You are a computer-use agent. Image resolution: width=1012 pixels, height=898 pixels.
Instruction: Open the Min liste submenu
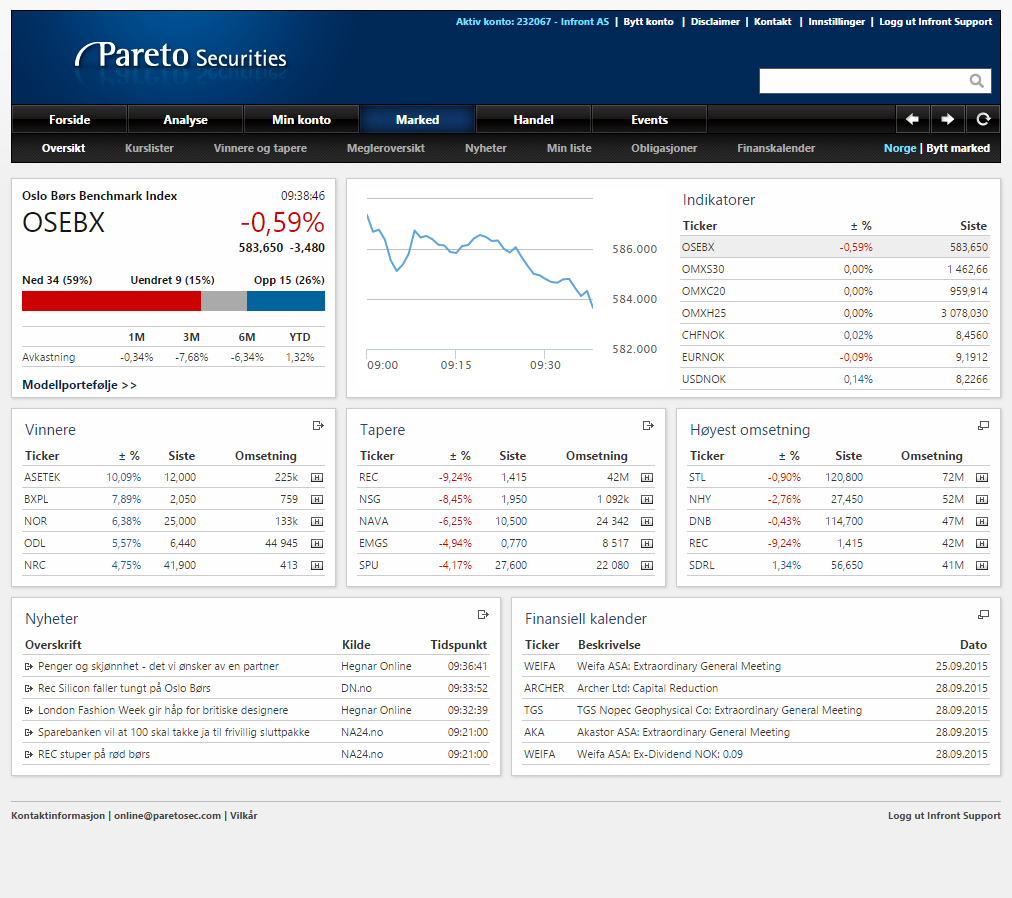pyautogui.click(x=569, y=148)
